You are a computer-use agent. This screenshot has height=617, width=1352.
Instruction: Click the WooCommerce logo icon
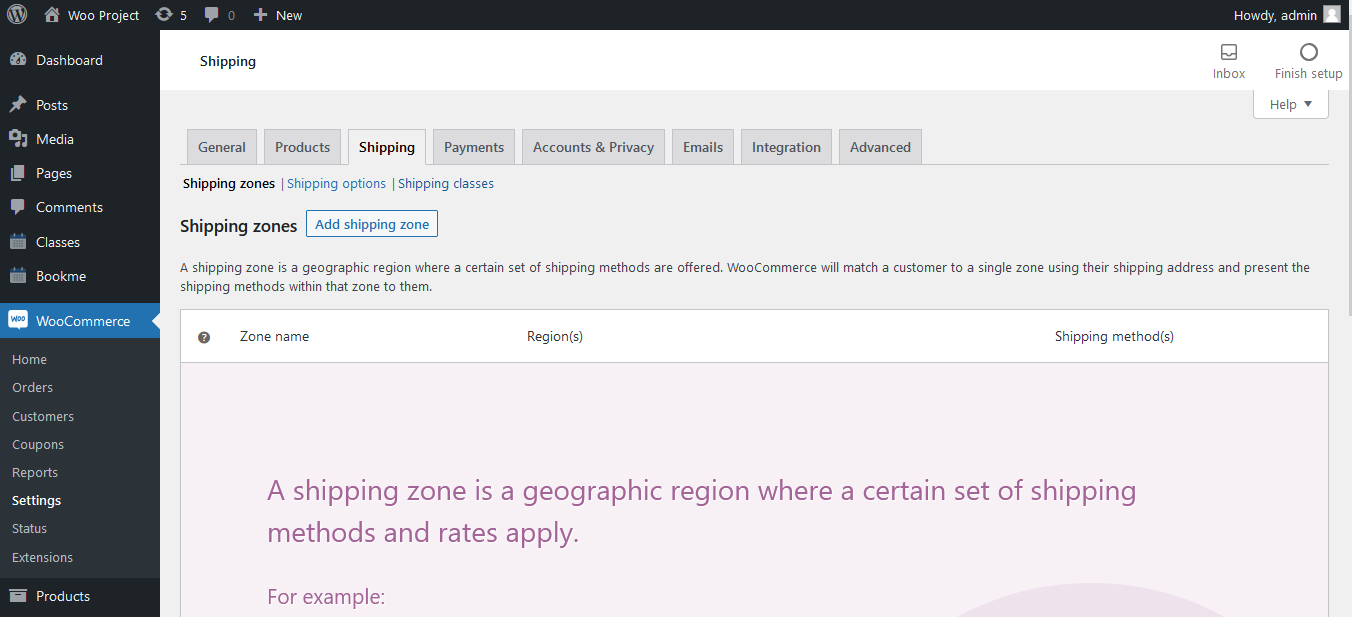(x=18, y=320)
